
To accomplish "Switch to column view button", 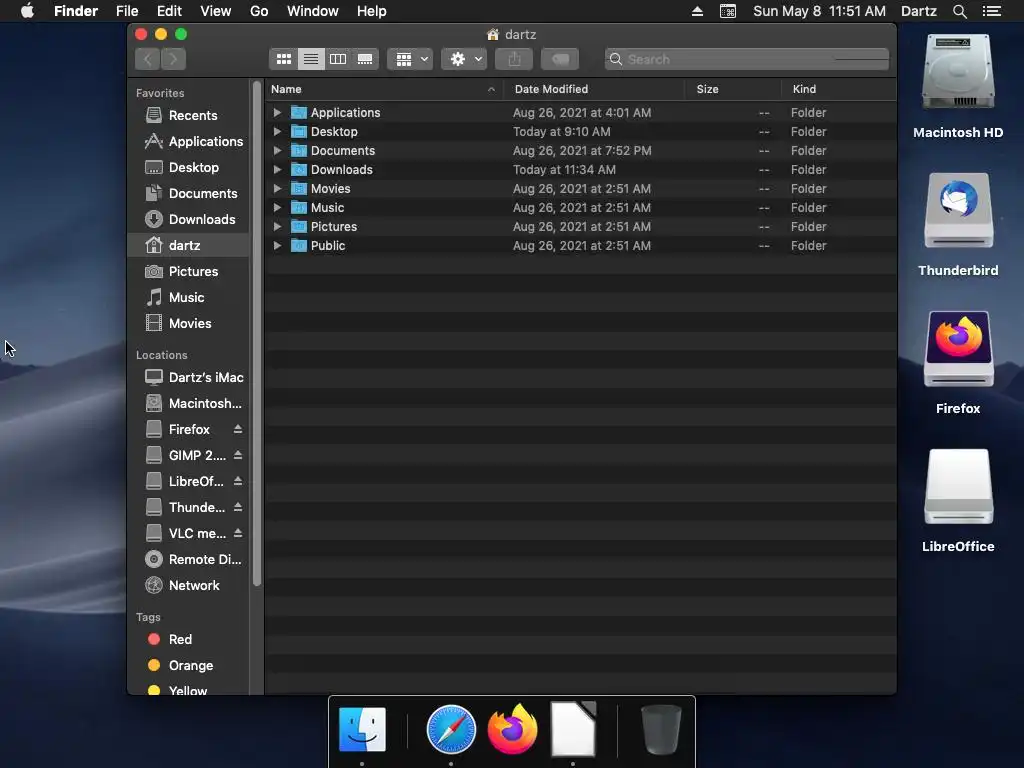I will pyautogui.click(x=338, y=59).
